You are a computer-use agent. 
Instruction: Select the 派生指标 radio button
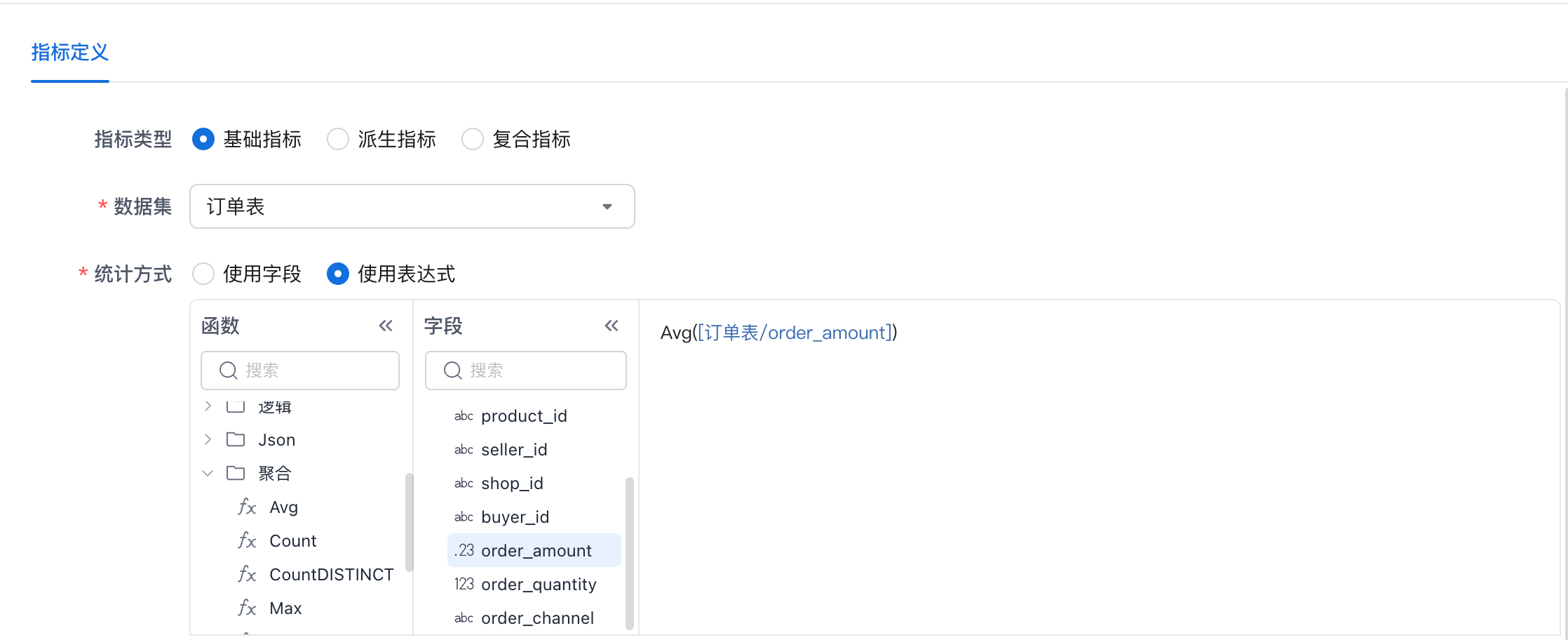pos(338,139)
